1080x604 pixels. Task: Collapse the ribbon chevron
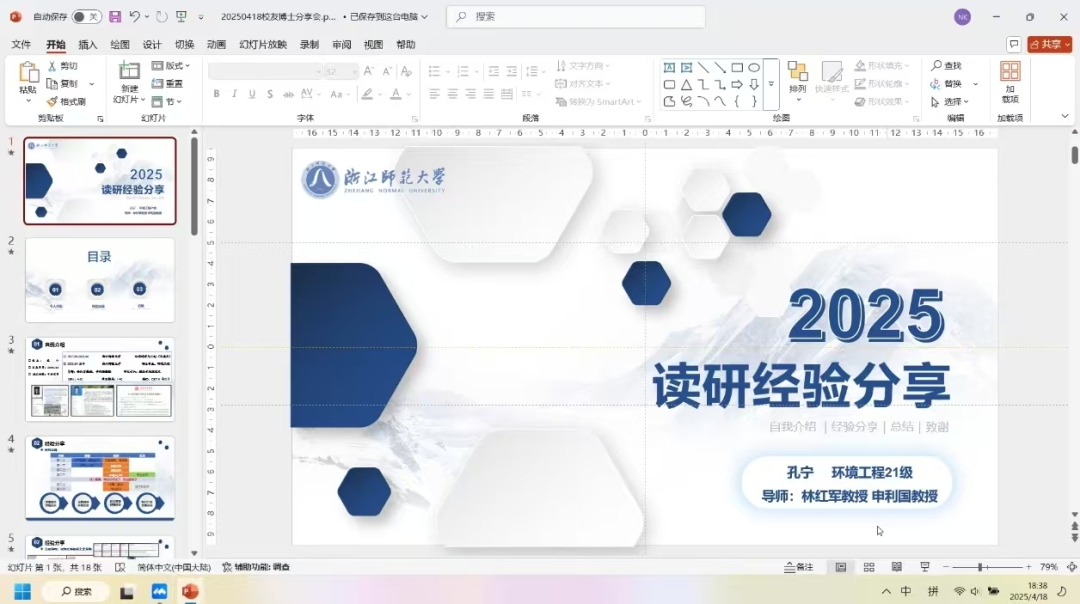1065,116
